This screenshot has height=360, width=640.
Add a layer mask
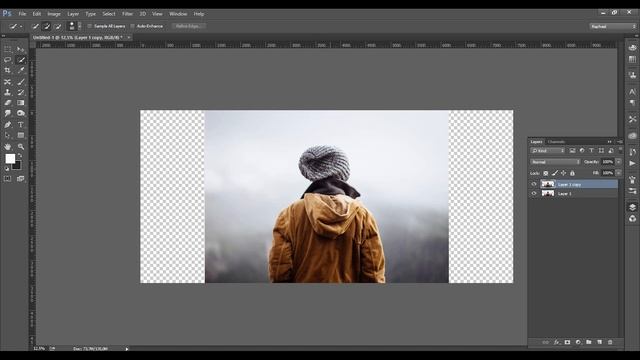click(x=567, y=342)
